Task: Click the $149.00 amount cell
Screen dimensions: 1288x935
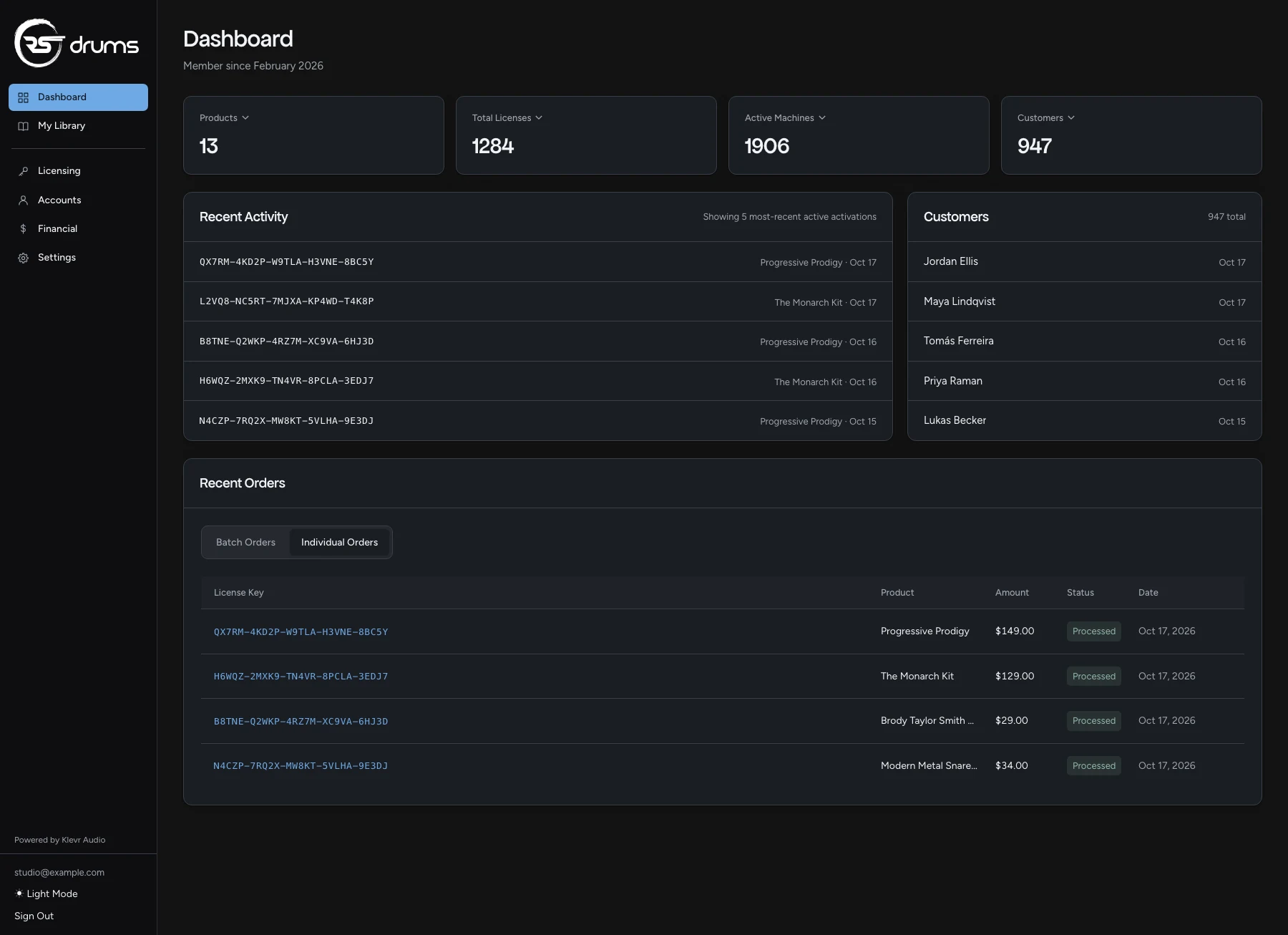Action: click(1015, 631)
